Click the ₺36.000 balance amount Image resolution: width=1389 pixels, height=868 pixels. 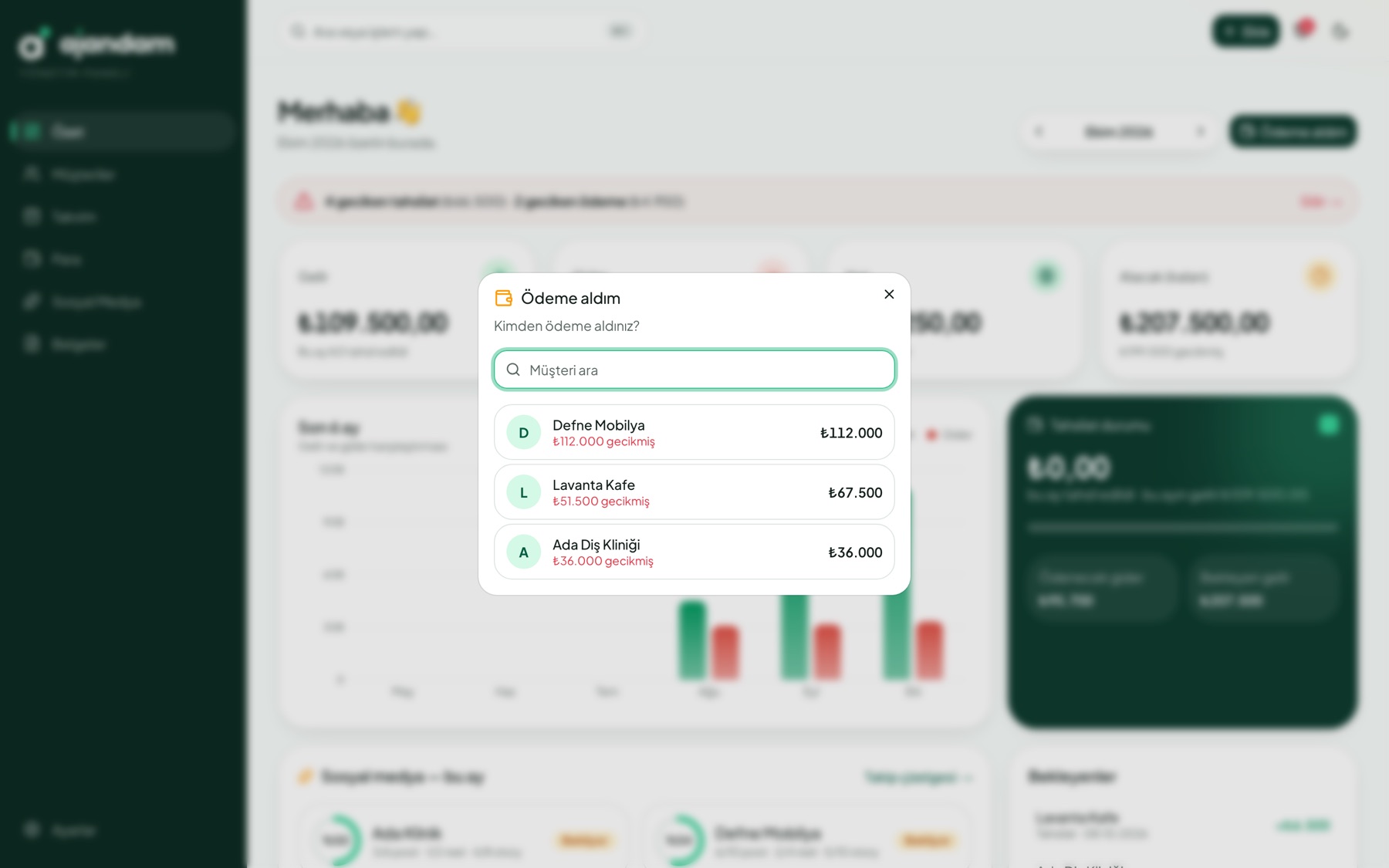855,552
